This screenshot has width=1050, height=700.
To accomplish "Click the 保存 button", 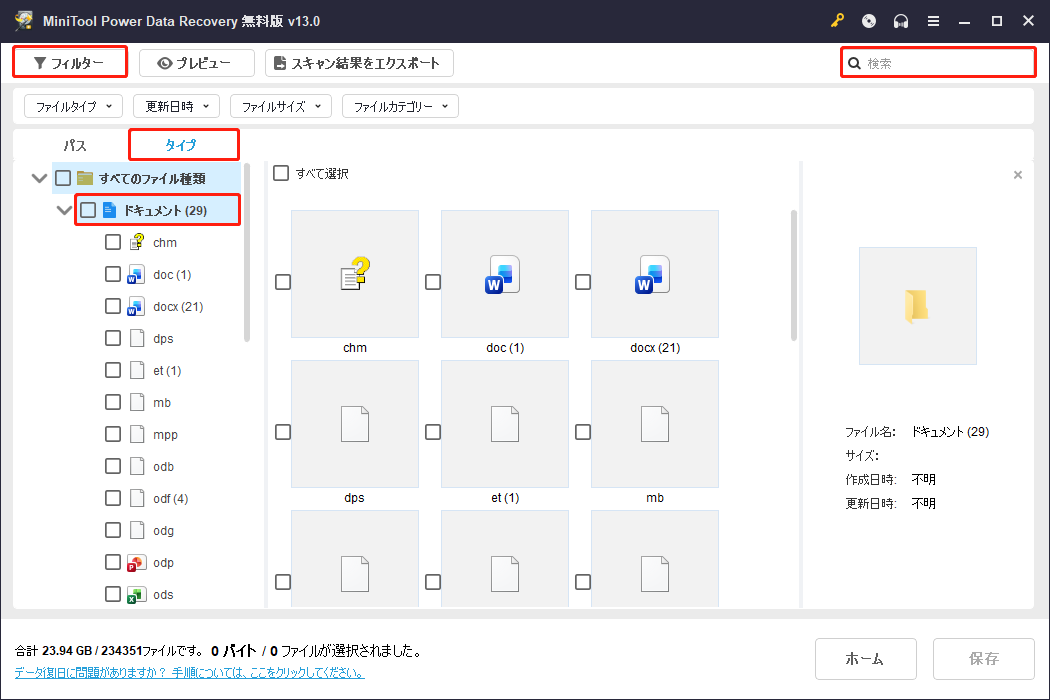I will coord(984,659).
